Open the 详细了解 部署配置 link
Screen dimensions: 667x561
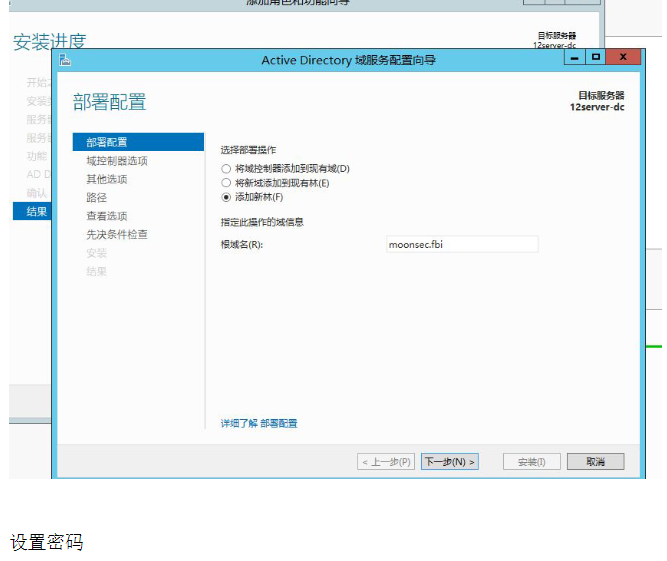(259, 424)
